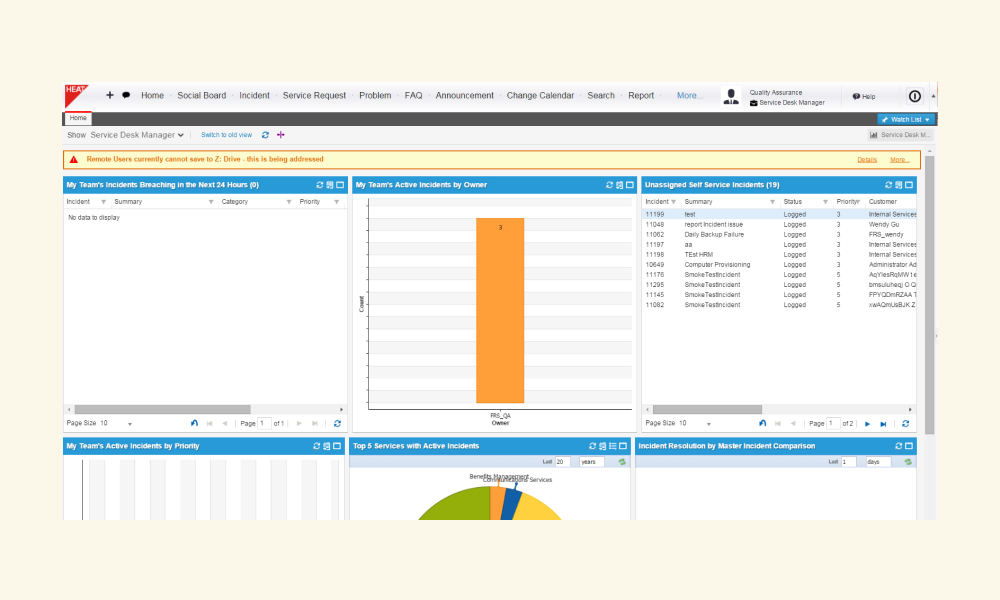1000x600 pixels.
Task: Refresh Unassigned Incidents from the footer
Action: coord(905,423)
